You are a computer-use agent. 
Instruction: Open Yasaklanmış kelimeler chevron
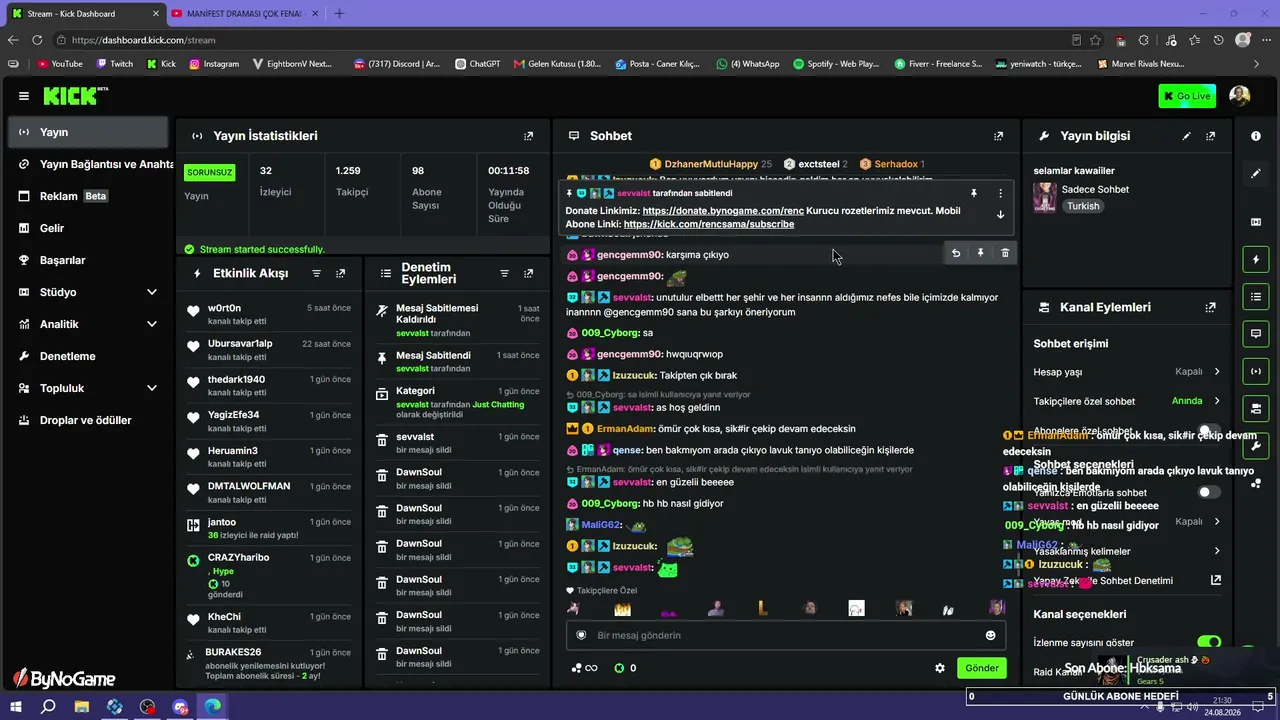[1217, 551]
